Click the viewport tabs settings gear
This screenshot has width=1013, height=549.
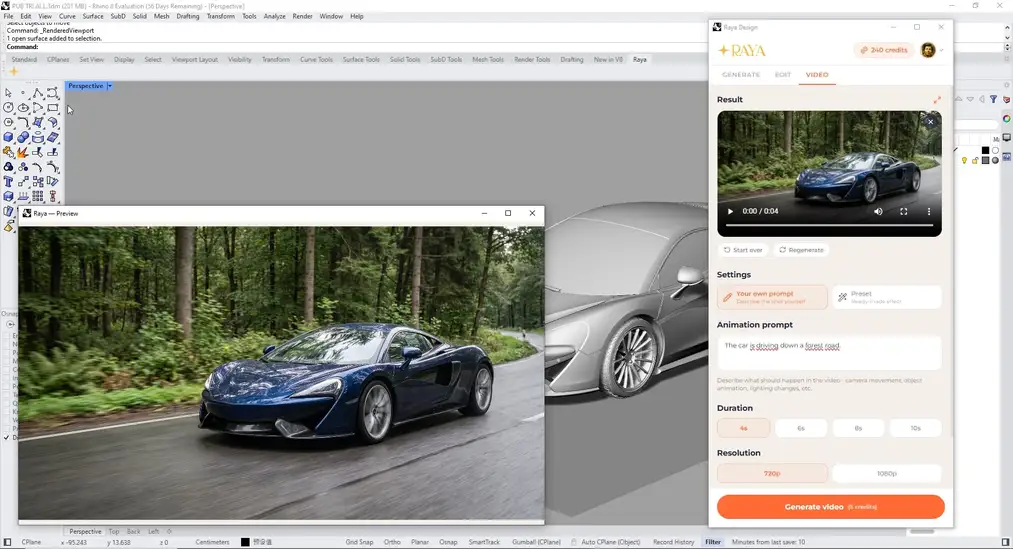169,532
